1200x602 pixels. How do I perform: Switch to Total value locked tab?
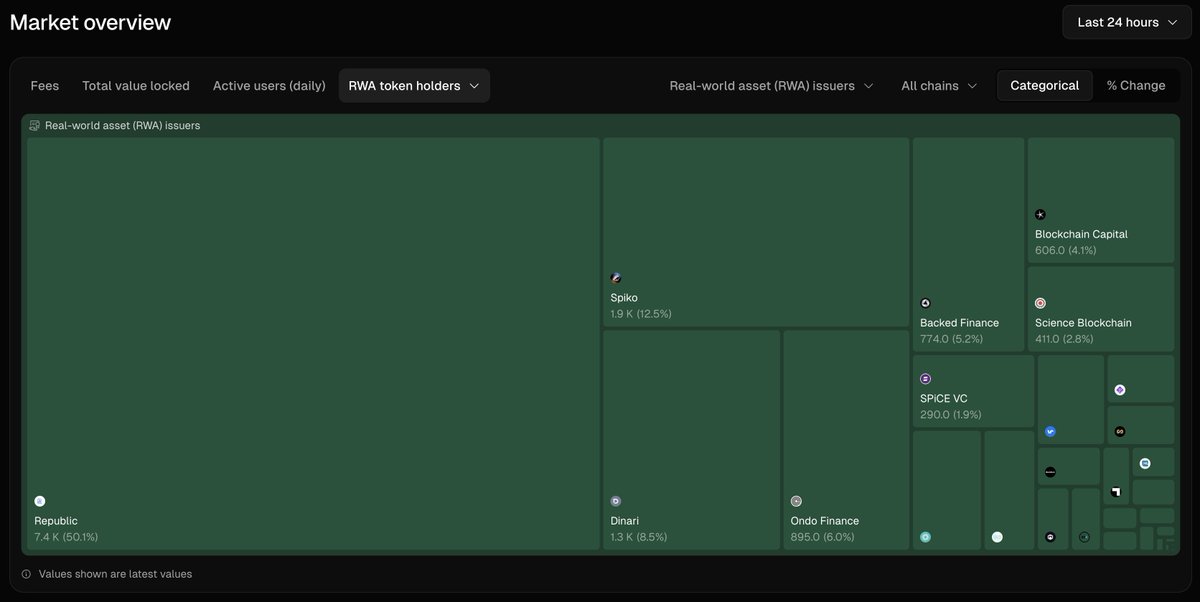[136, 86]
